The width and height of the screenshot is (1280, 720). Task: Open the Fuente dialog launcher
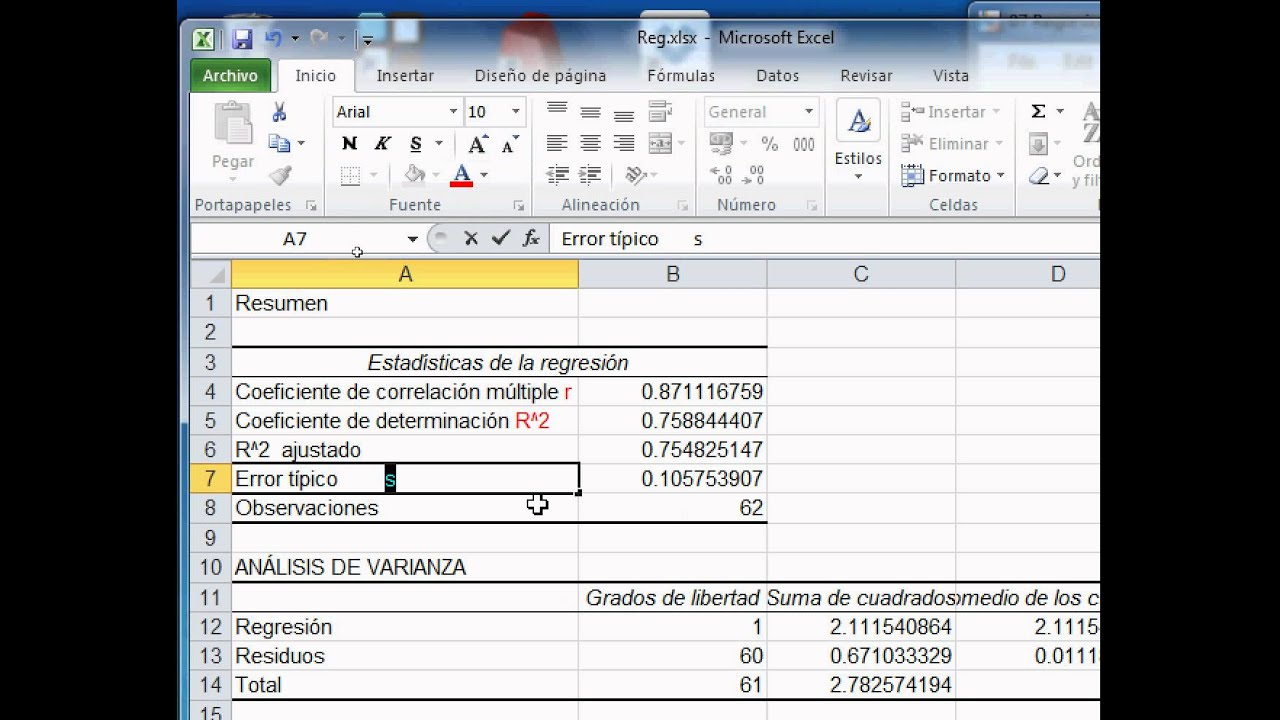[x=518, y=206]
